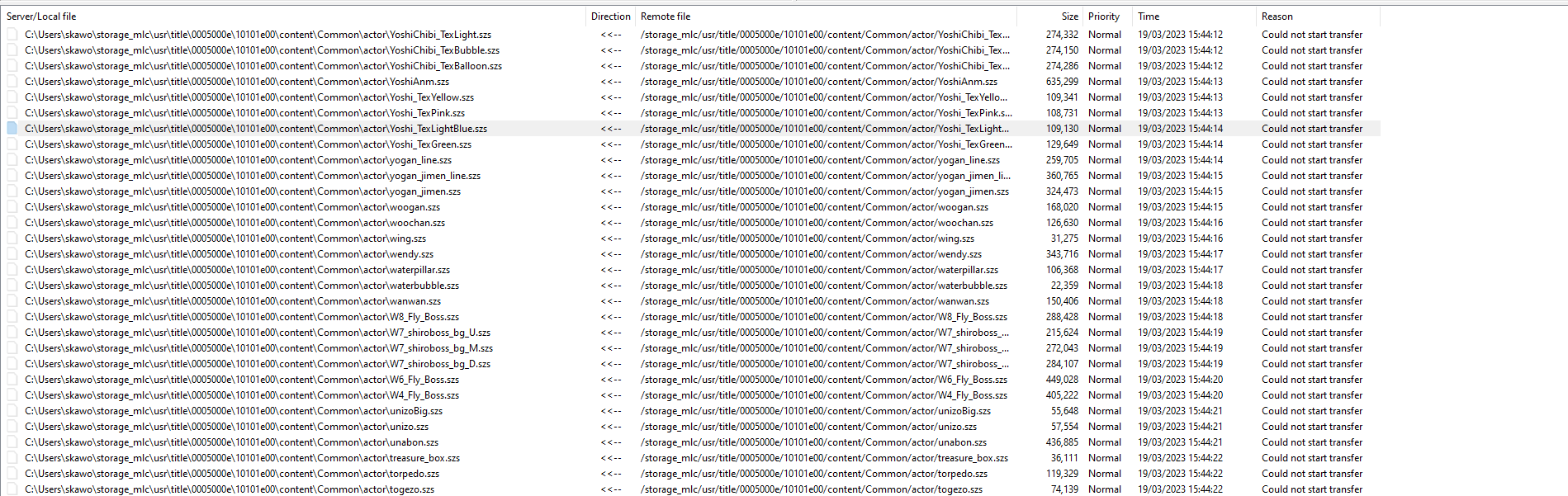Viewport: 1568px width, 496px height.
Task: Click the size value 449,028
Action: pos(1062,380)
